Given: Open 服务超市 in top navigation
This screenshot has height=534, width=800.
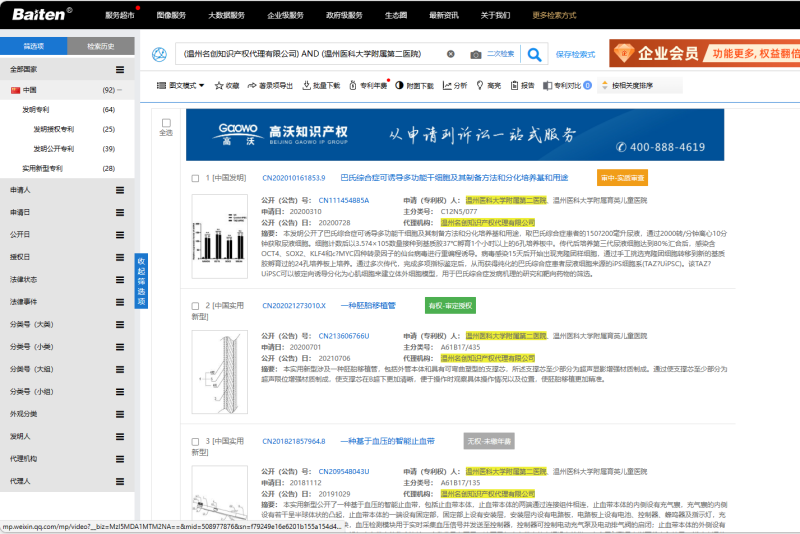Looking at the screenshot, I should 120,15.
